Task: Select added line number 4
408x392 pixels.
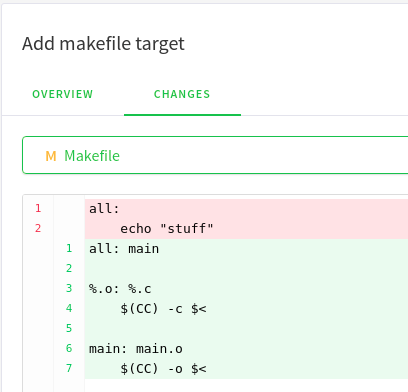Action: coord(69,308)
